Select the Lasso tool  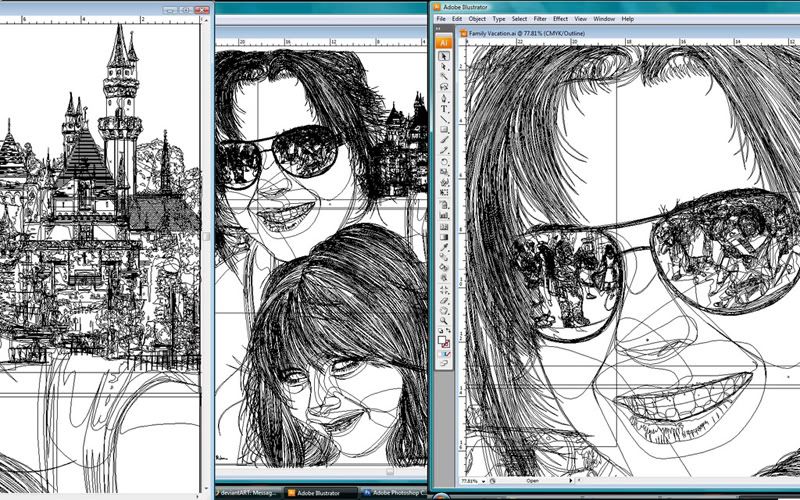click(443, 87)
